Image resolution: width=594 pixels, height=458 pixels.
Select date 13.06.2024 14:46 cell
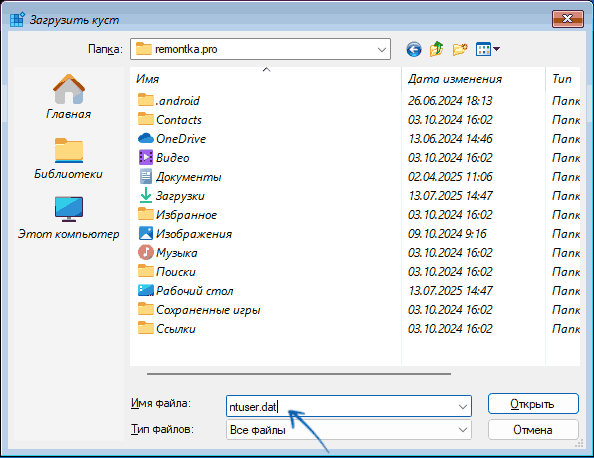450,139
